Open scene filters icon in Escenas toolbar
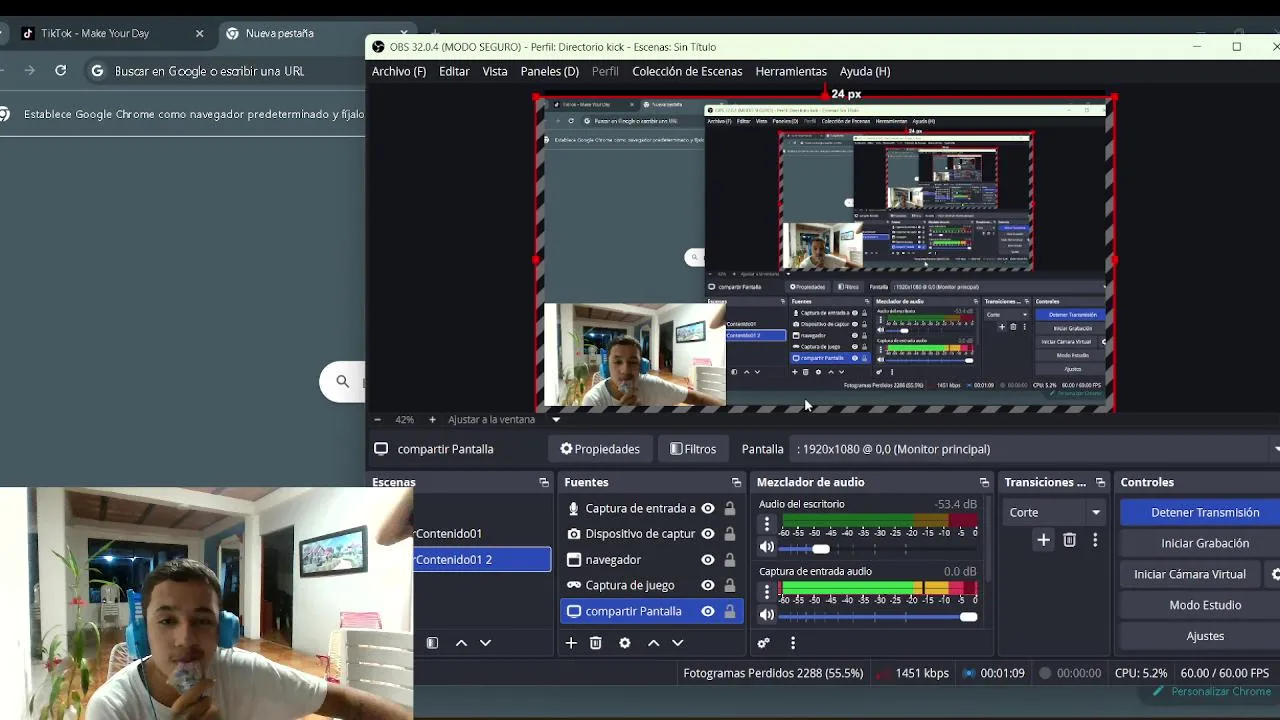This screenshot has width=1280, height=720. tap(432, 643)
